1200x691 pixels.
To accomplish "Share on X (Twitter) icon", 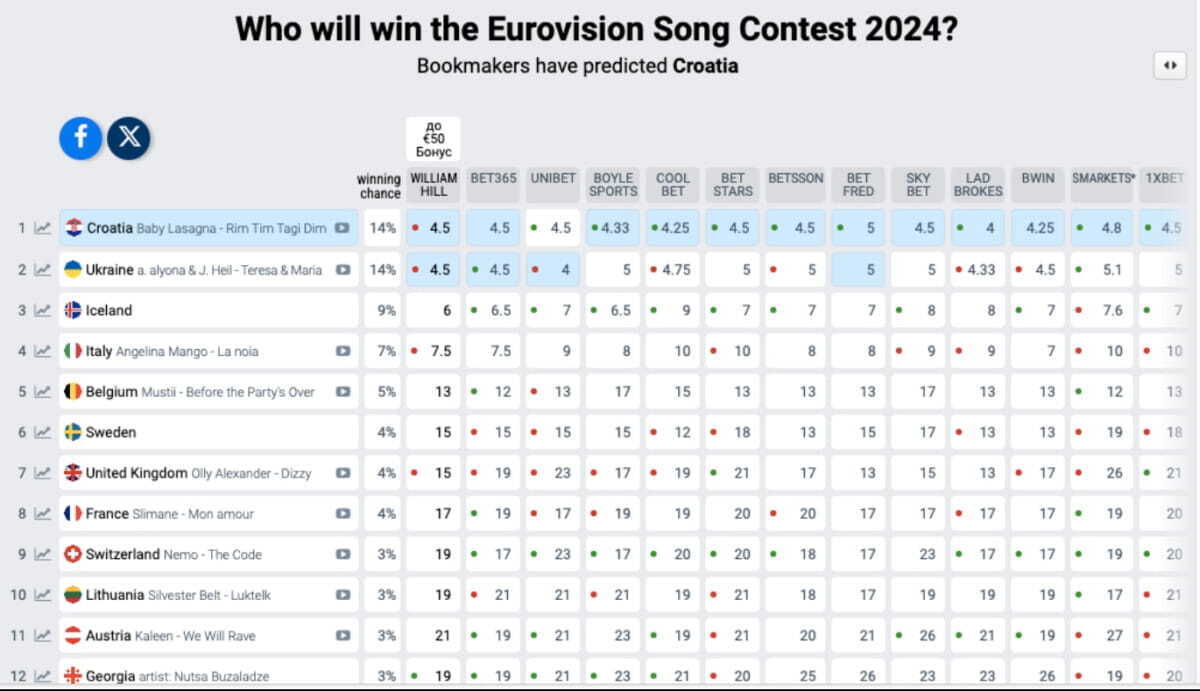I will pos(129,138).
